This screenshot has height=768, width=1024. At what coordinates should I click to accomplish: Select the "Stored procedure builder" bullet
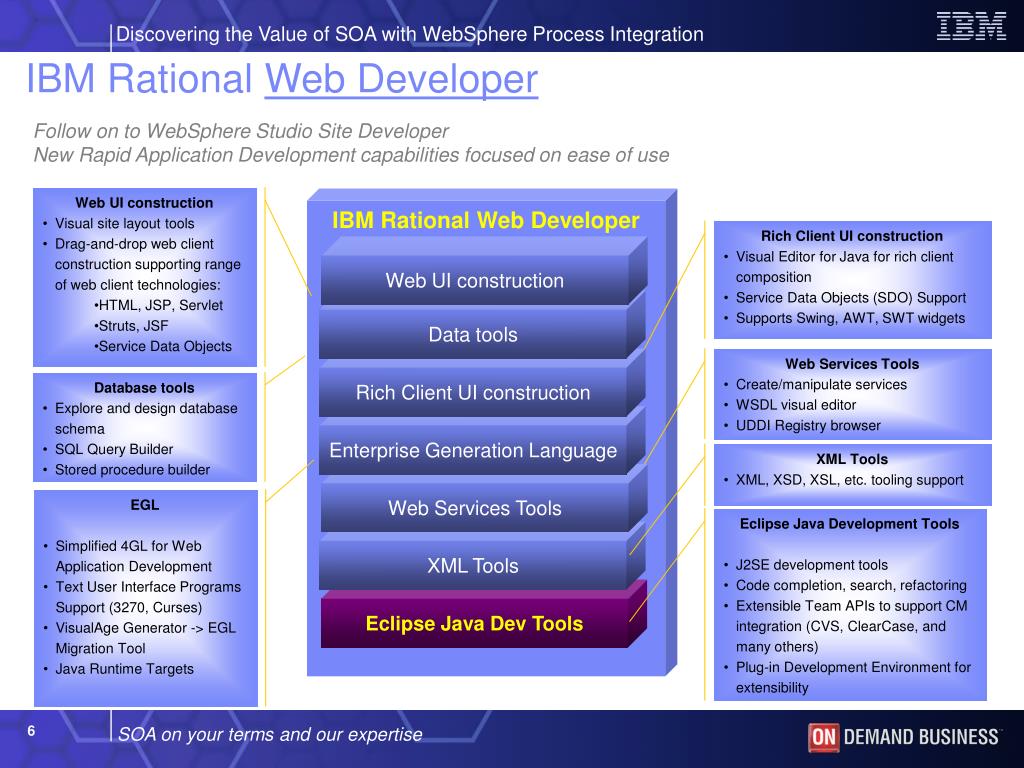coord(133,470)
